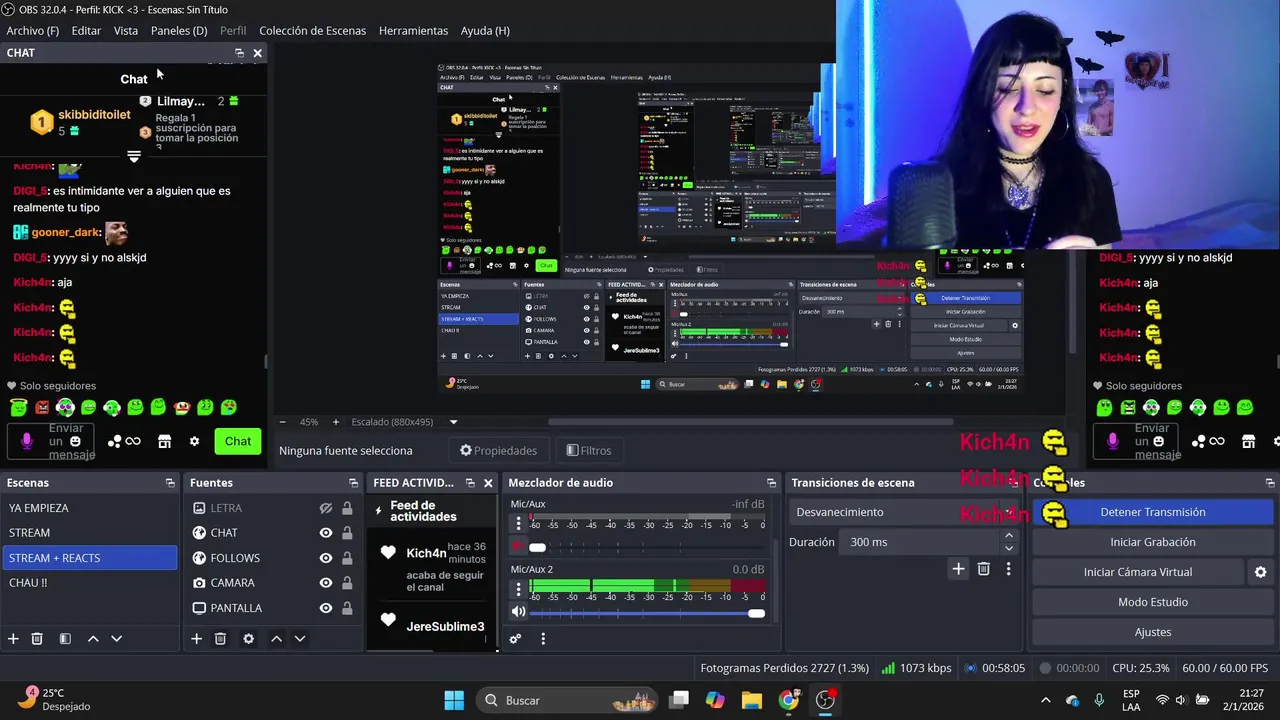Move the scene down in the Escenas list
The image size is (1280, 720).
(116, 639)
